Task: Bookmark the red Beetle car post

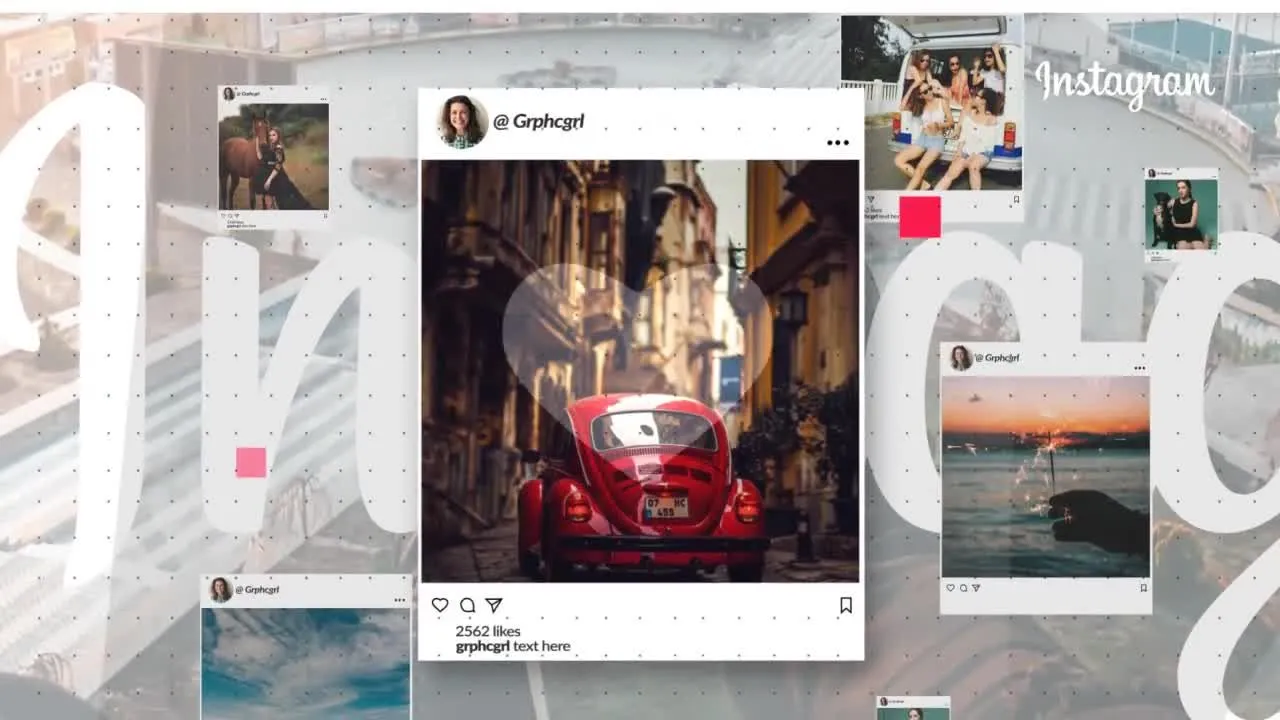Action: 846,605
